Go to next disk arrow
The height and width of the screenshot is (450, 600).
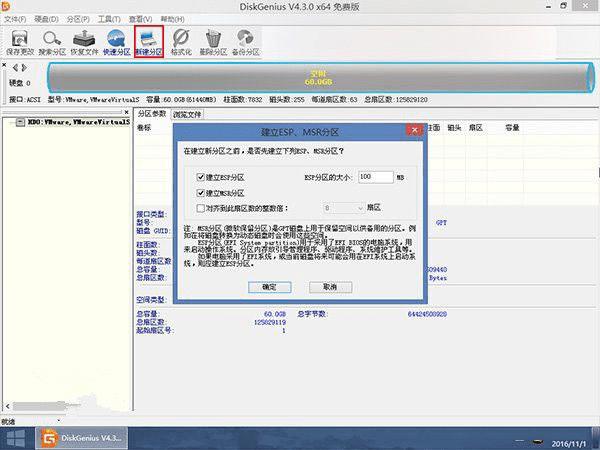tap(24, 68)
